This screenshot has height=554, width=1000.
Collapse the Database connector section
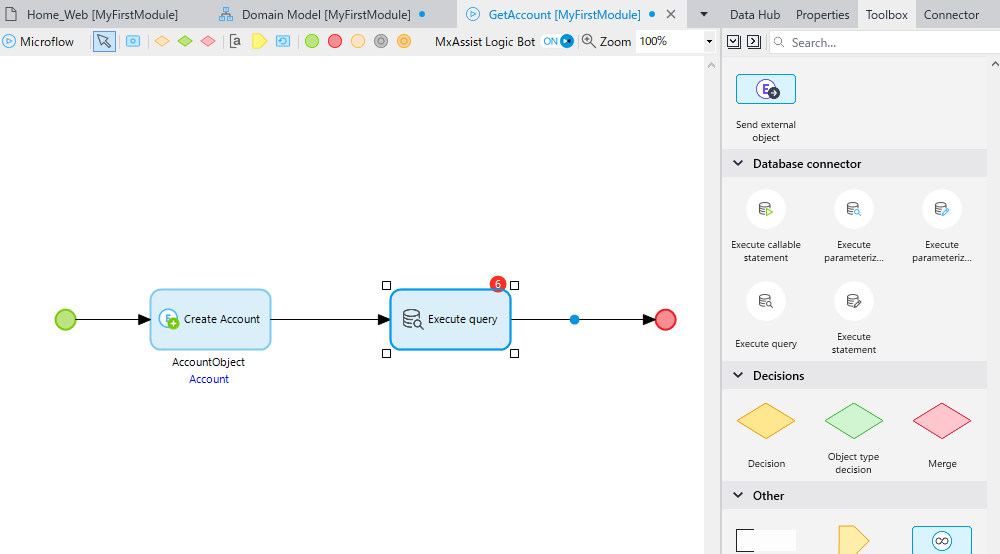coord(738,164)
